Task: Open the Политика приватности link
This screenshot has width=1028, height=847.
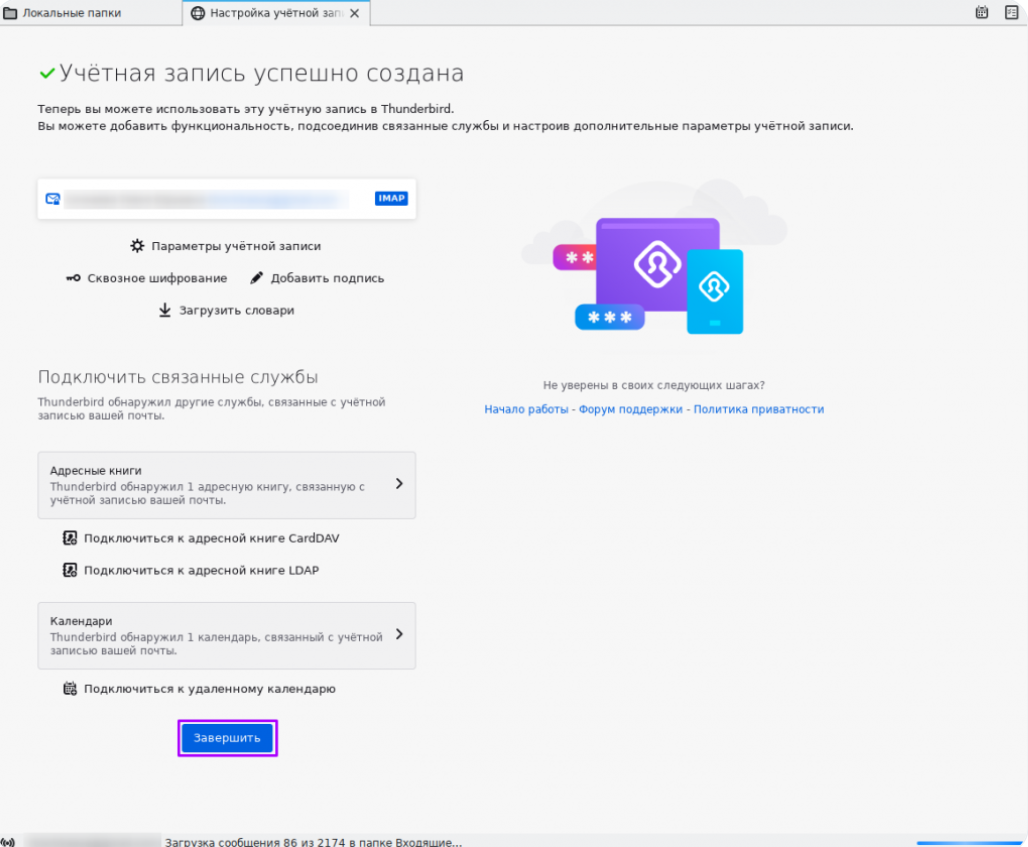Action: pos(758,409)
